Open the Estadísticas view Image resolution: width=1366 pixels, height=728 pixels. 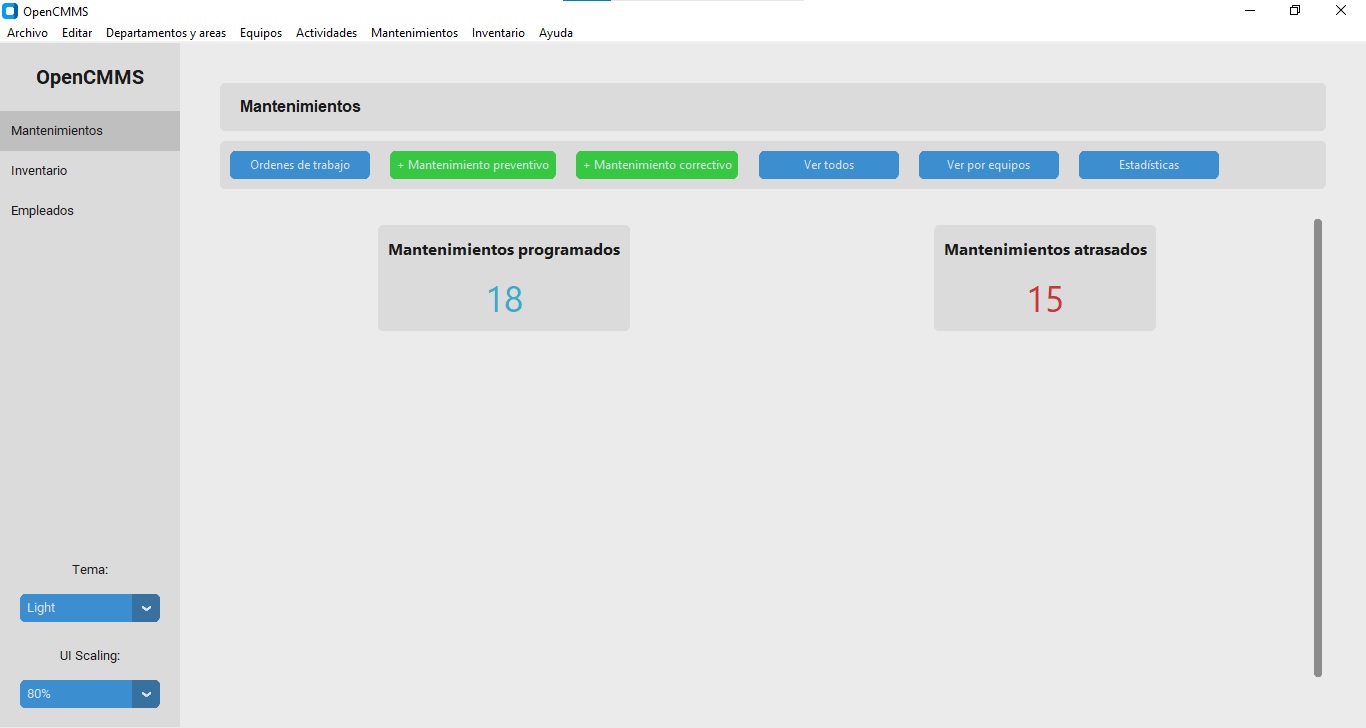1148,165
